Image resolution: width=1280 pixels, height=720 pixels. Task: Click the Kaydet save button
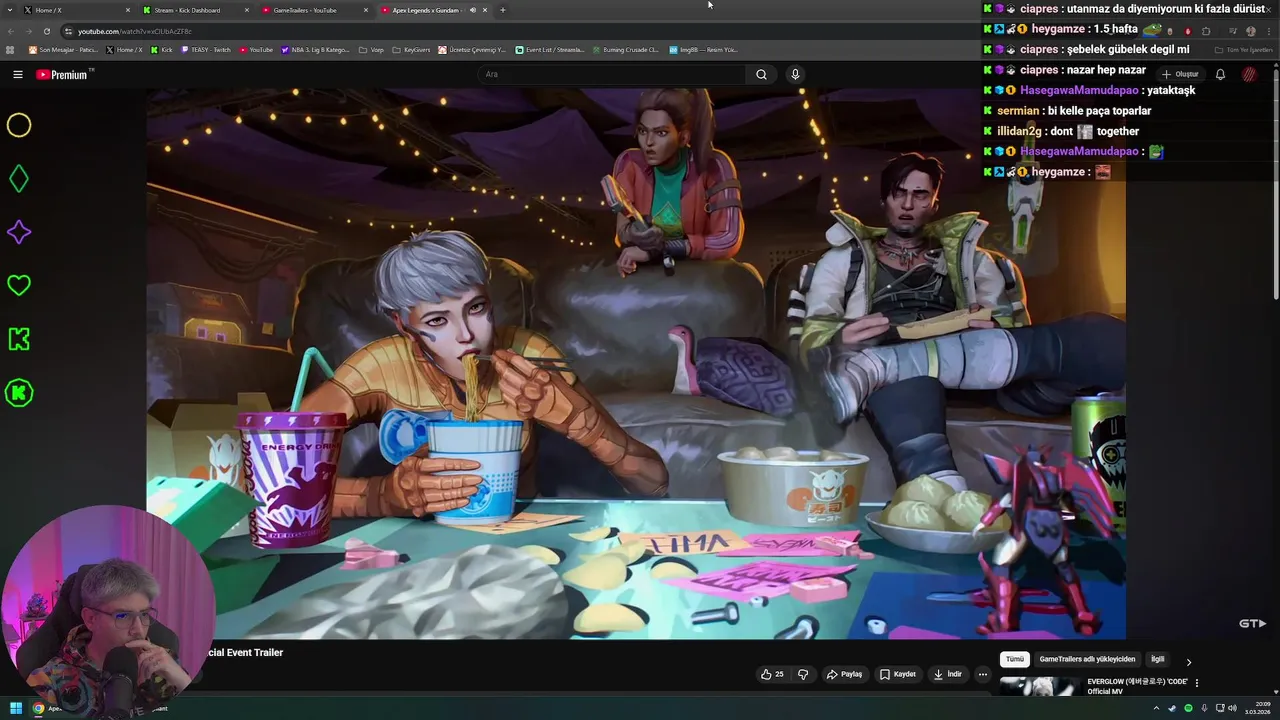898,674
